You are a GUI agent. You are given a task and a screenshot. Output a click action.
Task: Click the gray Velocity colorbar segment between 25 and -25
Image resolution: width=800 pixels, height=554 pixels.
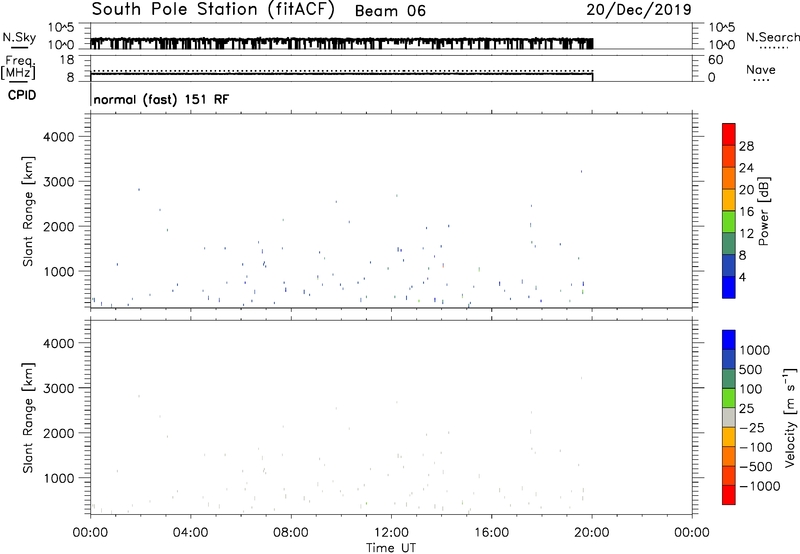tap(729, 418)
